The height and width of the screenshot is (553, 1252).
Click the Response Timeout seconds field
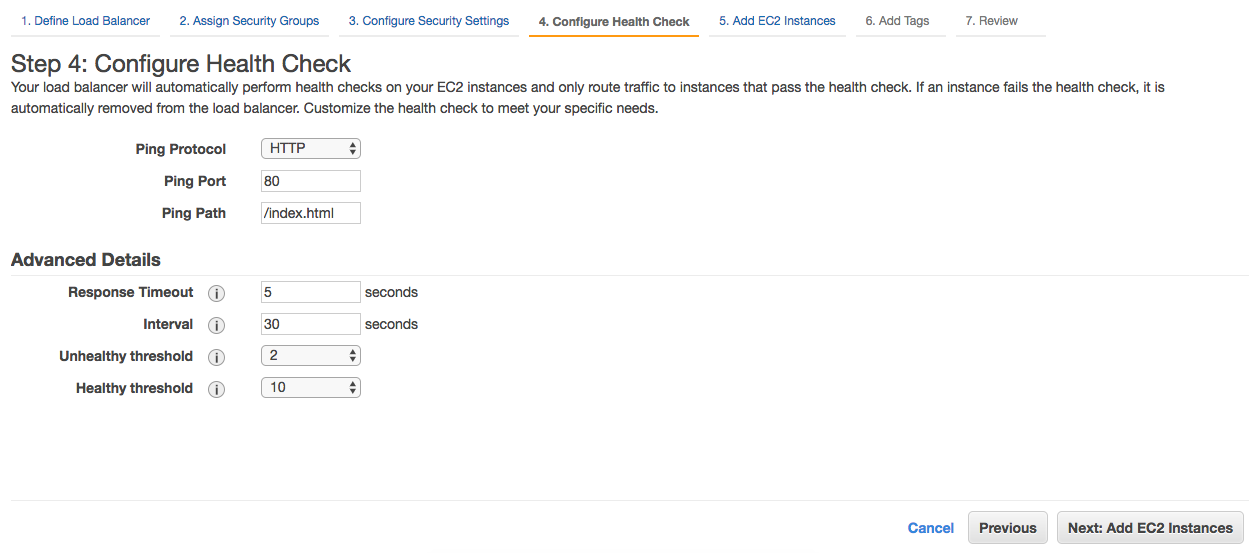310,292
